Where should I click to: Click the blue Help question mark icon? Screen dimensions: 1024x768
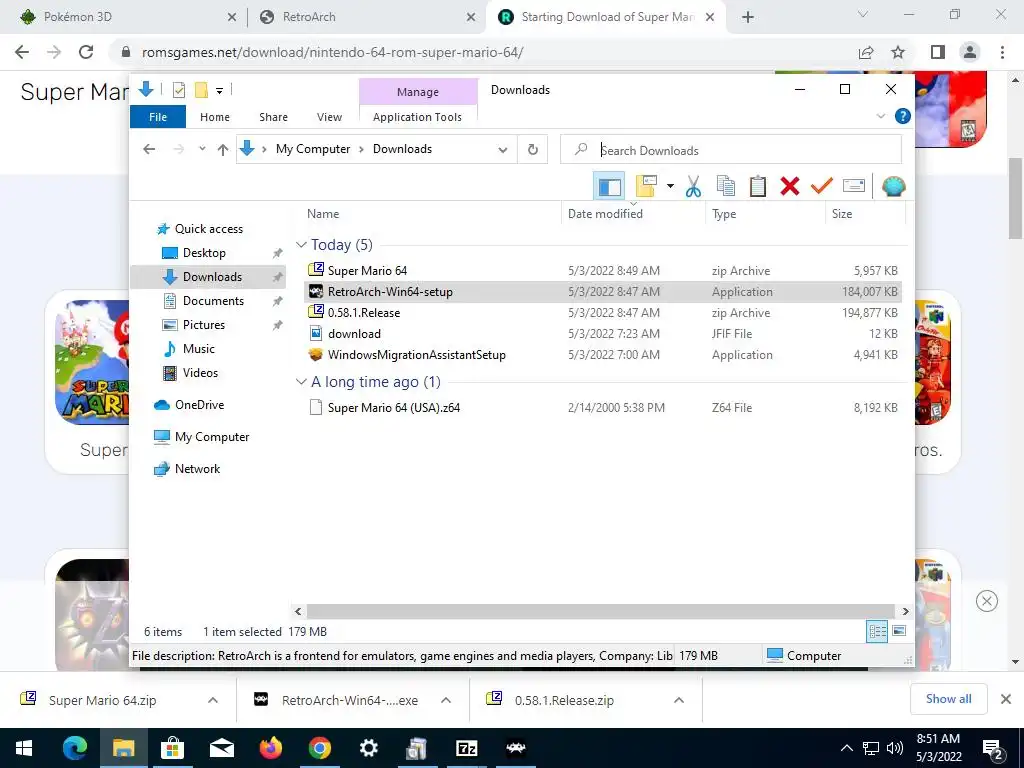[x=903, y=116]
